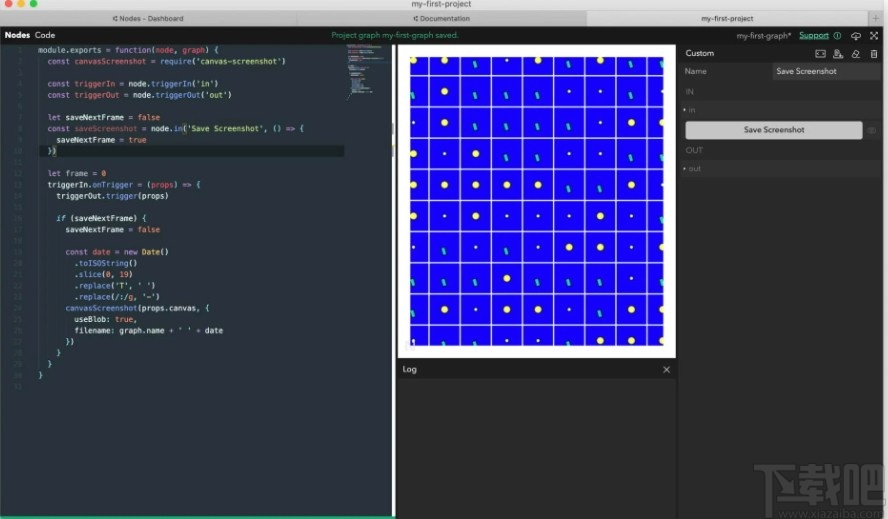
Task: Close the Log panel
Action: (666, 369)
